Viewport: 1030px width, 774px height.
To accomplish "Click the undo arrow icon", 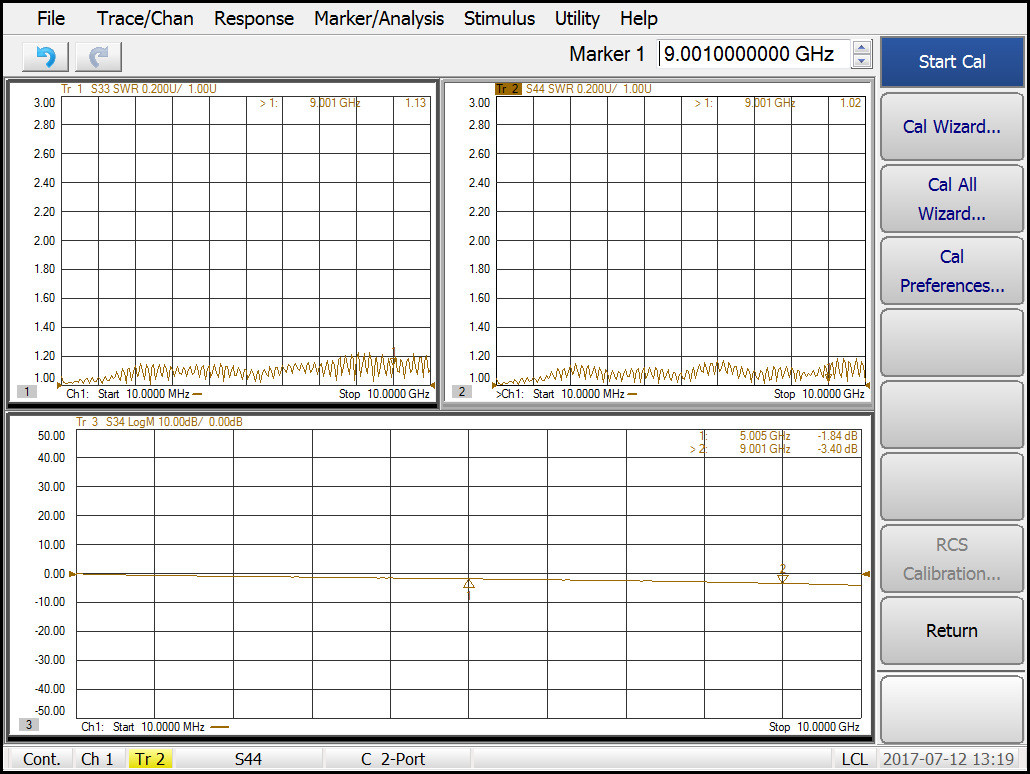I will point(45,57).
